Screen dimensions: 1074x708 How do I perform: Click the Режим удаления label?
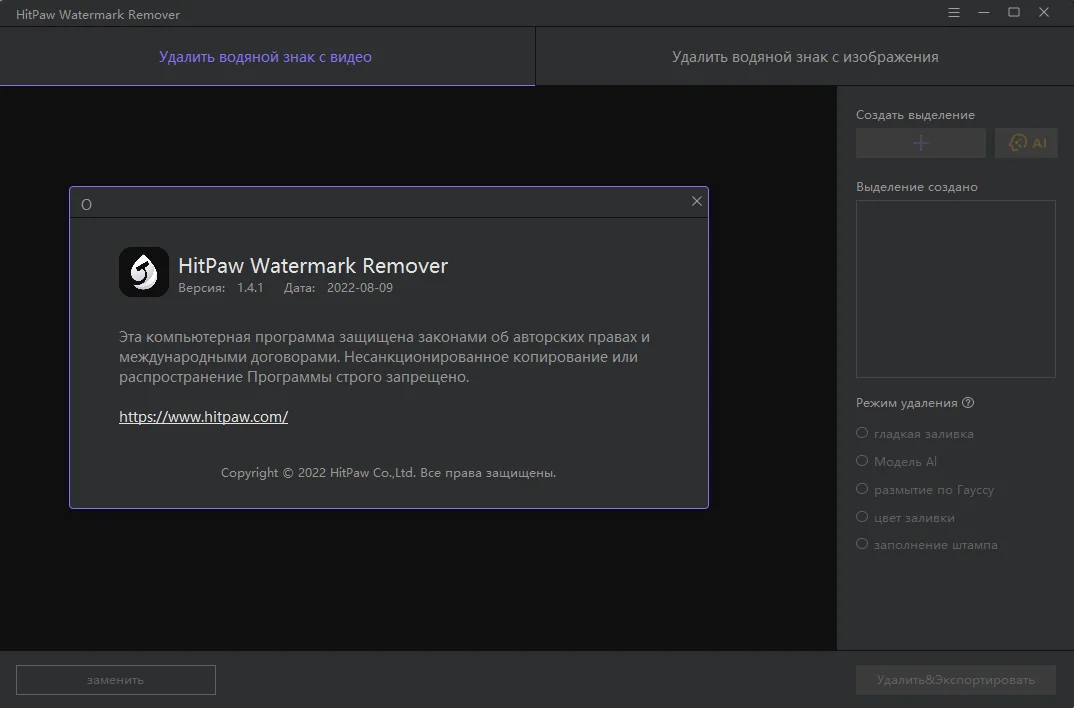906,403
